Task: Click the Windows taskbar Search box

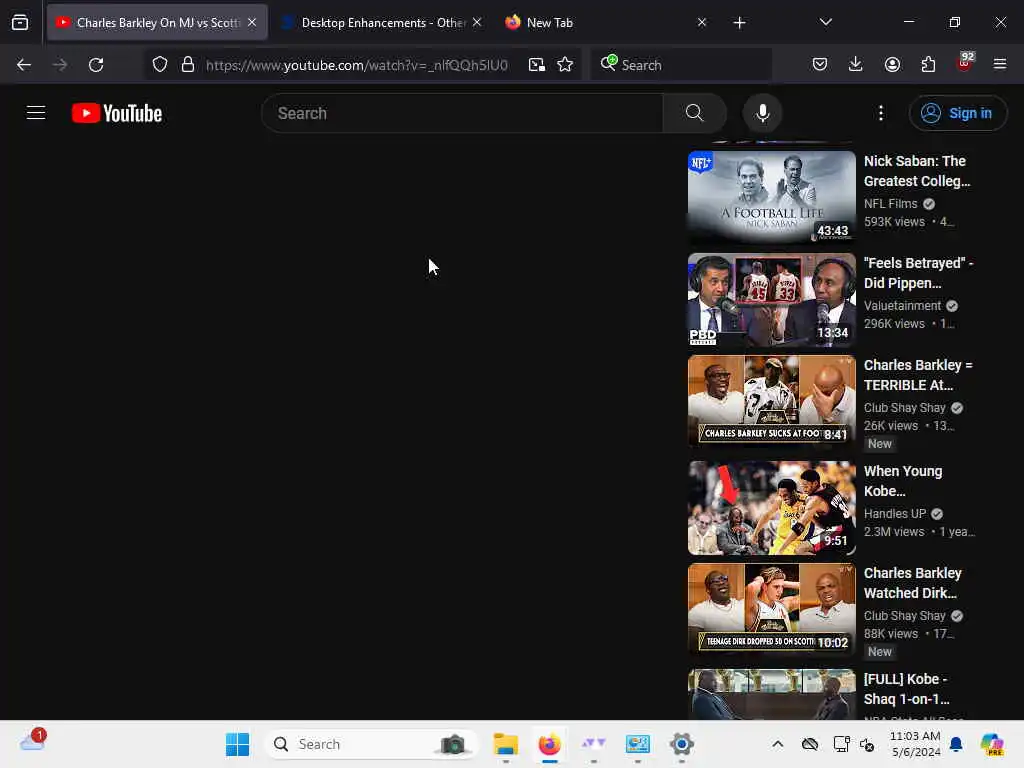Action: click(x=371, y=744)
